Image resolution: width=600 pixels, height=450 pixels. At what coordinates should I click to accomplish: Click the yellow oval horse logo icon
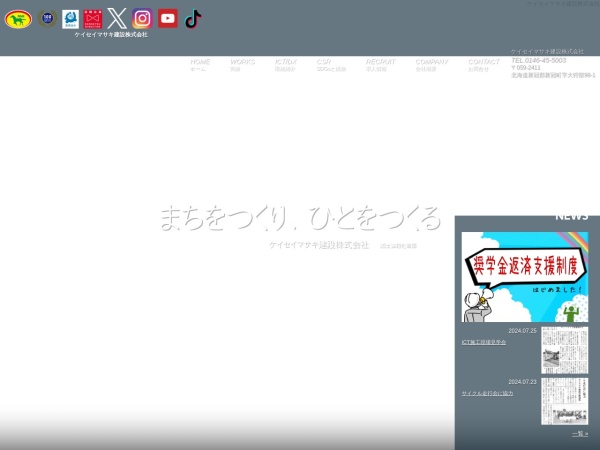[x=18, y=19]
